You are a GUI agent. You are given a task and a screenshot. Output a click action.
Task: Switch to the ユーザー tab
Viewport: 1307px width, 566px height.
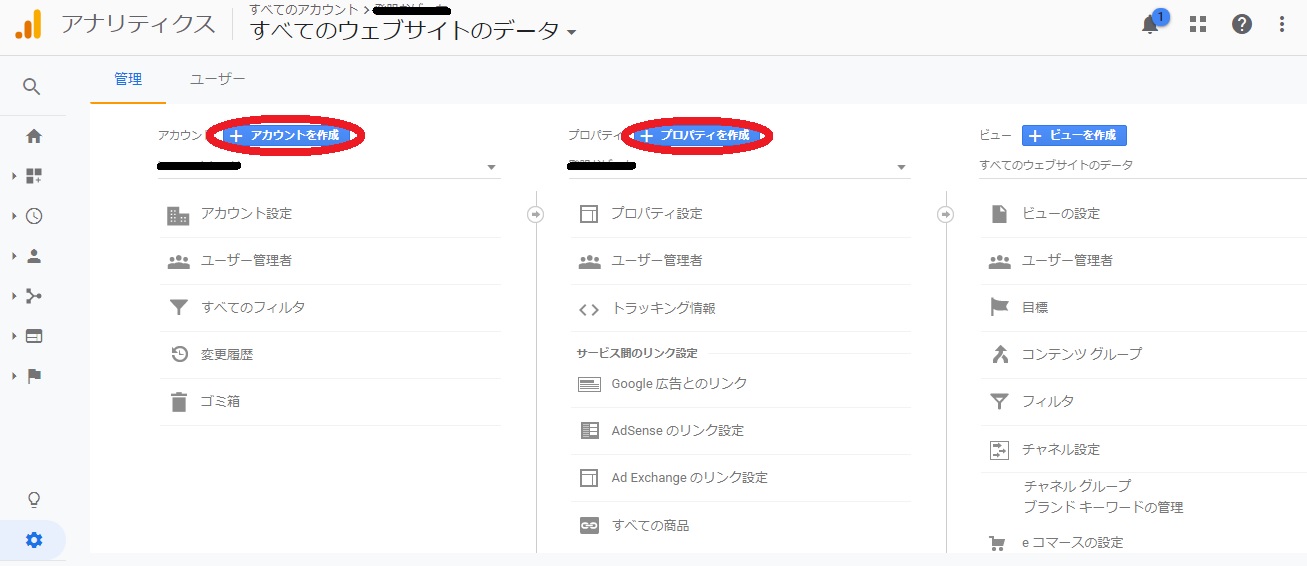tap(218, 79)
